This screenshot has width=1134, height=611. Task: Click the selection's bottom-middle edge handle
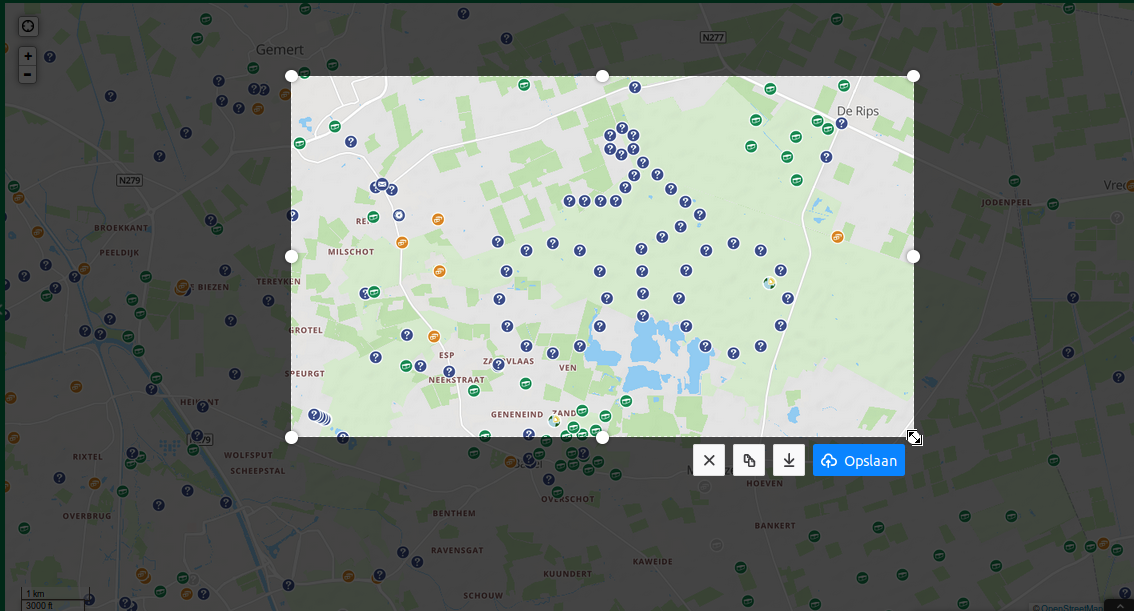click(602, 437)
